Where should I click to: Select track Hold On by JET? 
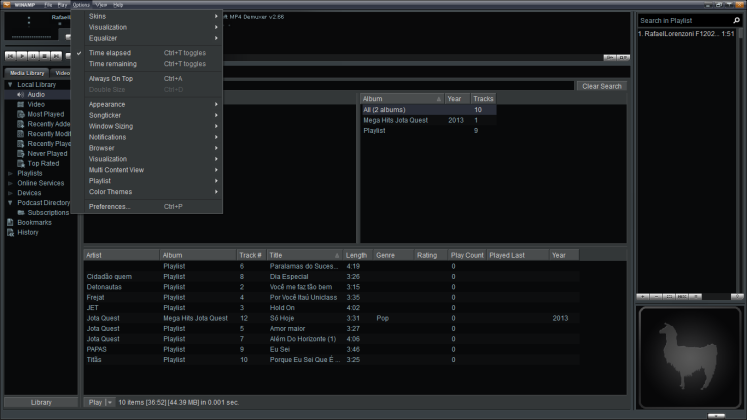click(x=332, y=308)
